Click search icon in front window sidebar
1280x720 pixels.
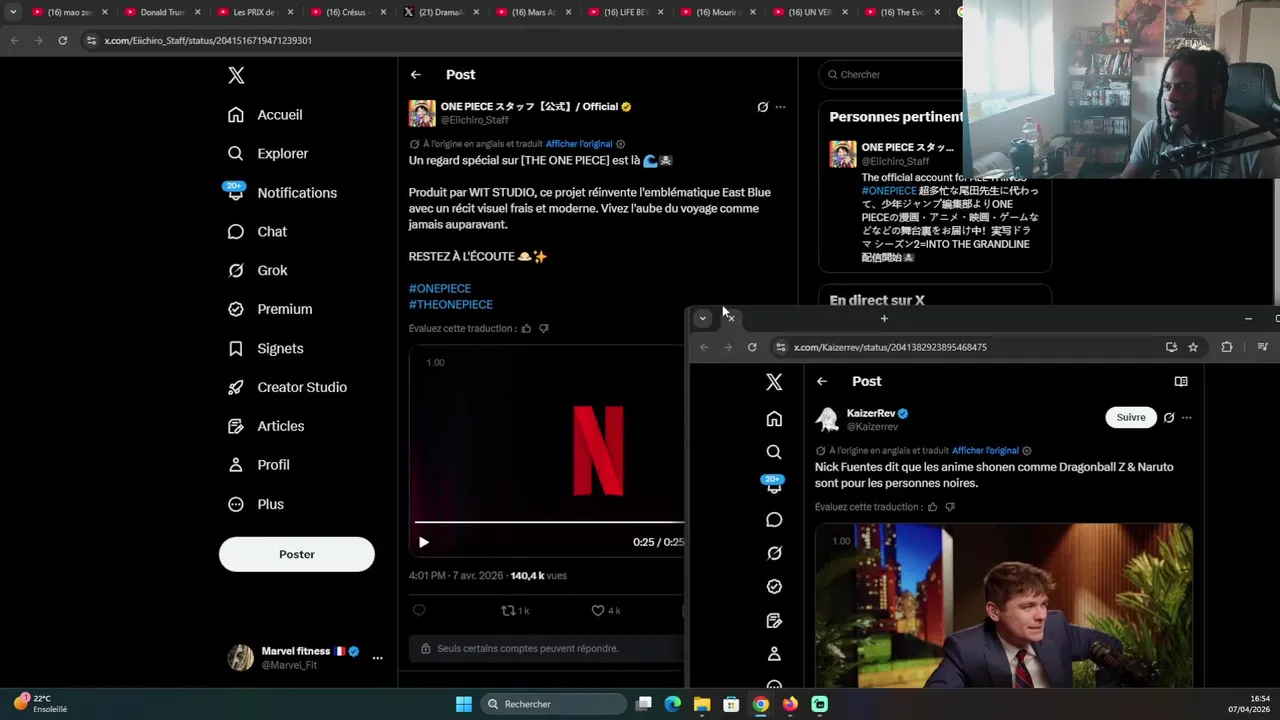(x=774, y=452)
